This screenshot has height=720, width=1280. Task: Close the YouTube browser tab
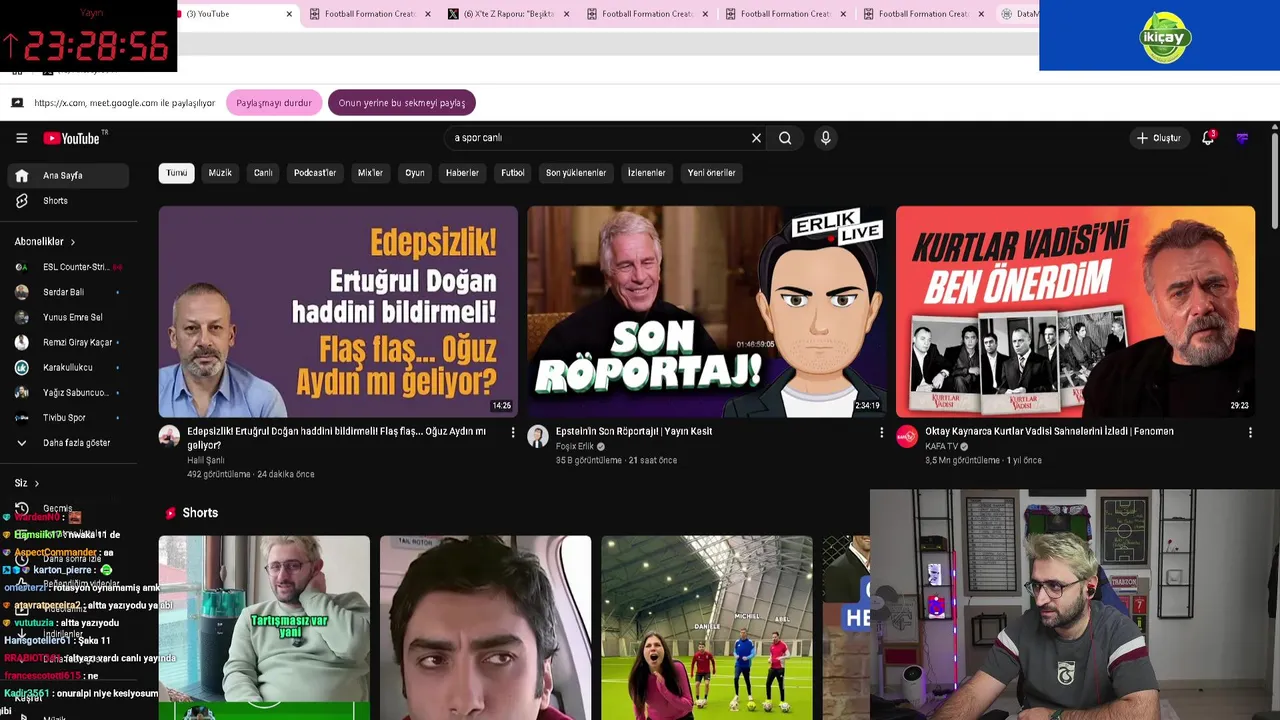pos(289,14)
